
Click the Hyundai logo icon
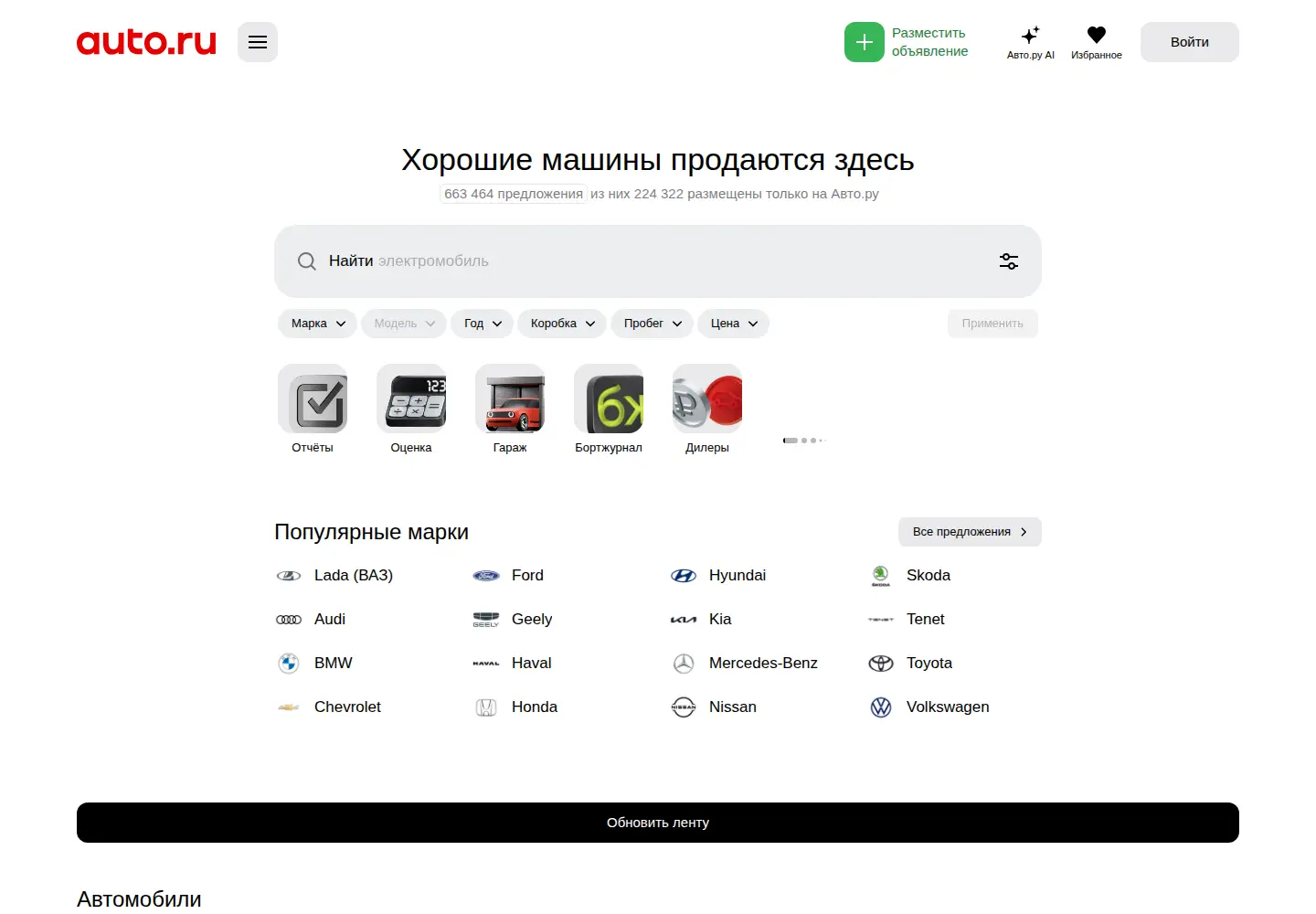[x=684, y=576]
